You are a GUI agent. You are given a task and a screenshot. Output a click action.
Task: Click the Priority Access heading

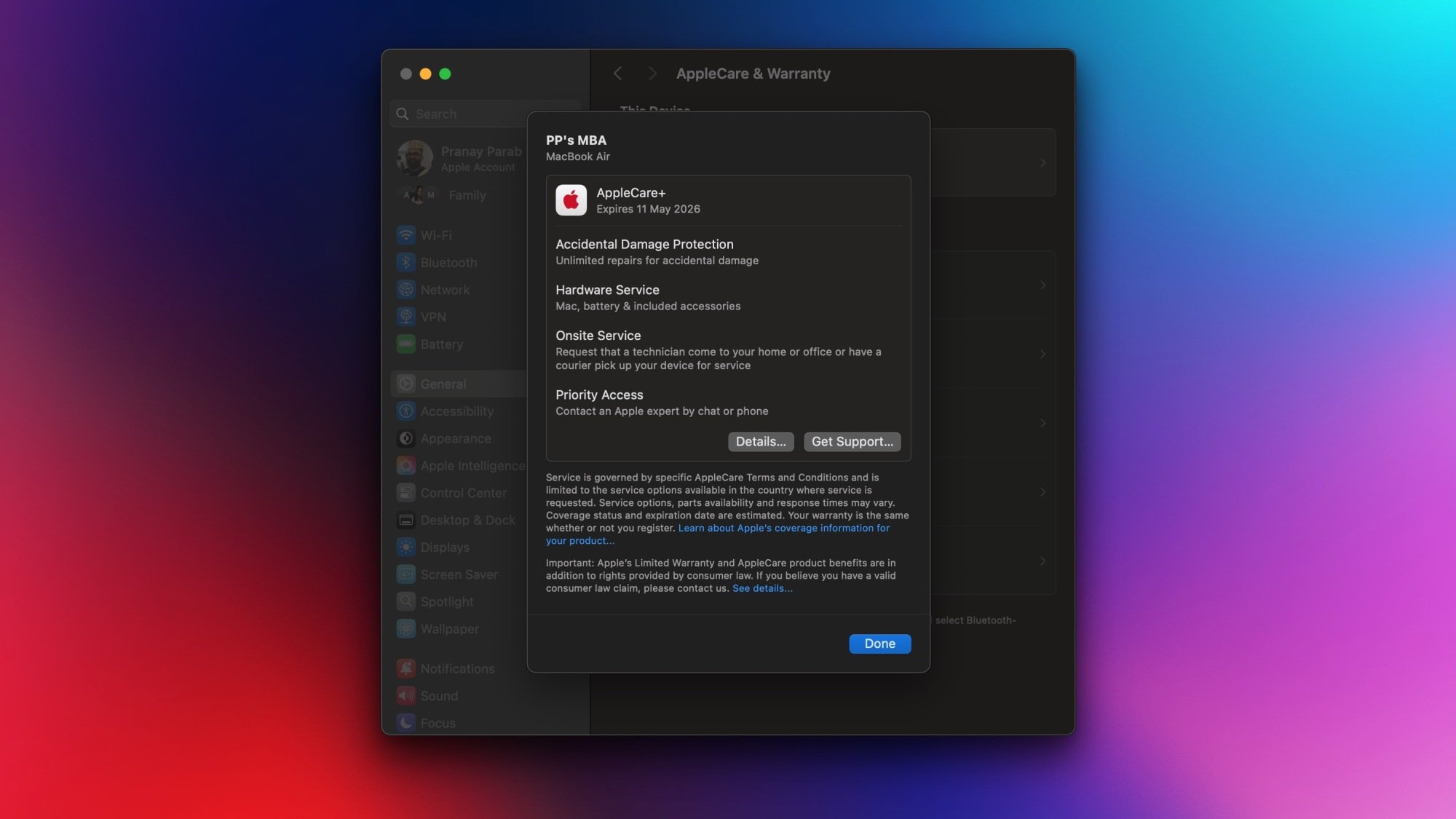[x=599, y=395]
